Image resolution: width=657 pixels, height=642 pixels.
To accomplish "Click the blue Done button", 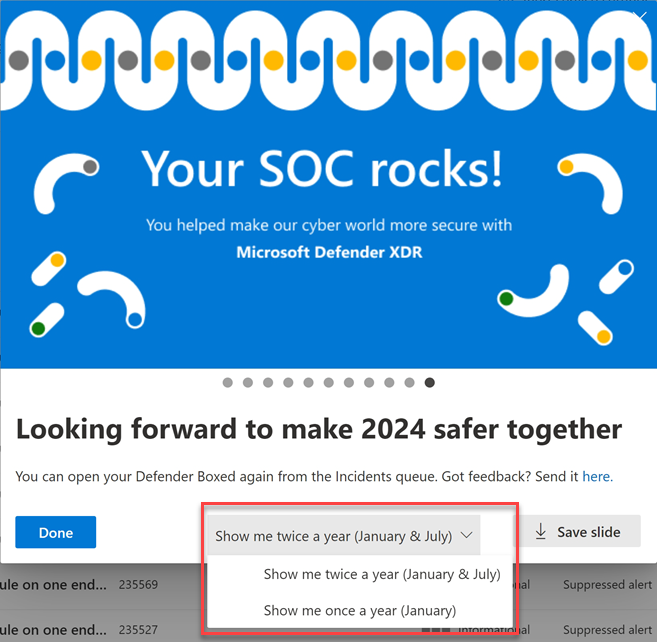I will (56, 532).
